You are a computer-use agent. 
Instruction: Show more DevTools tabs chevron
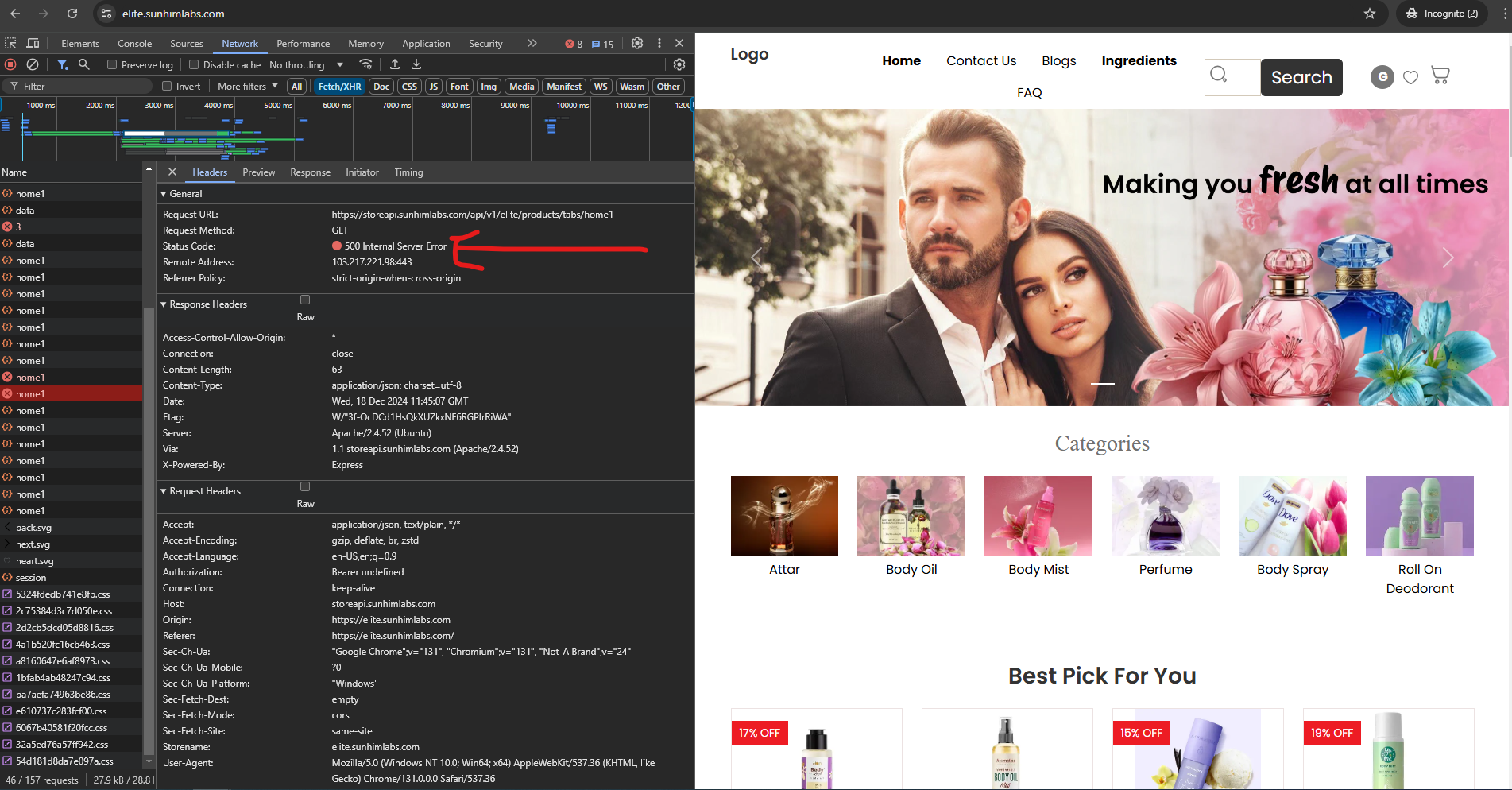click(532, 43)
